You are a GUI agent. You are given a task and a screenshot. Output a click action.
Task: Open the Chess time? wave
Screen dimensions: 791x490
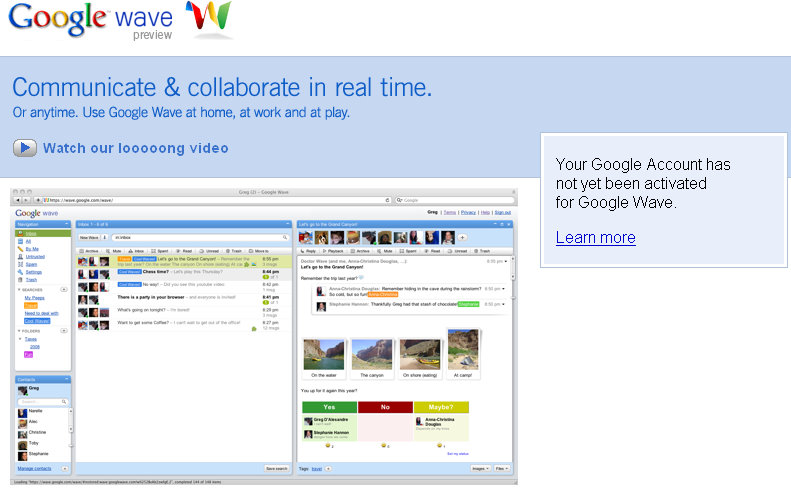(184, 274)
